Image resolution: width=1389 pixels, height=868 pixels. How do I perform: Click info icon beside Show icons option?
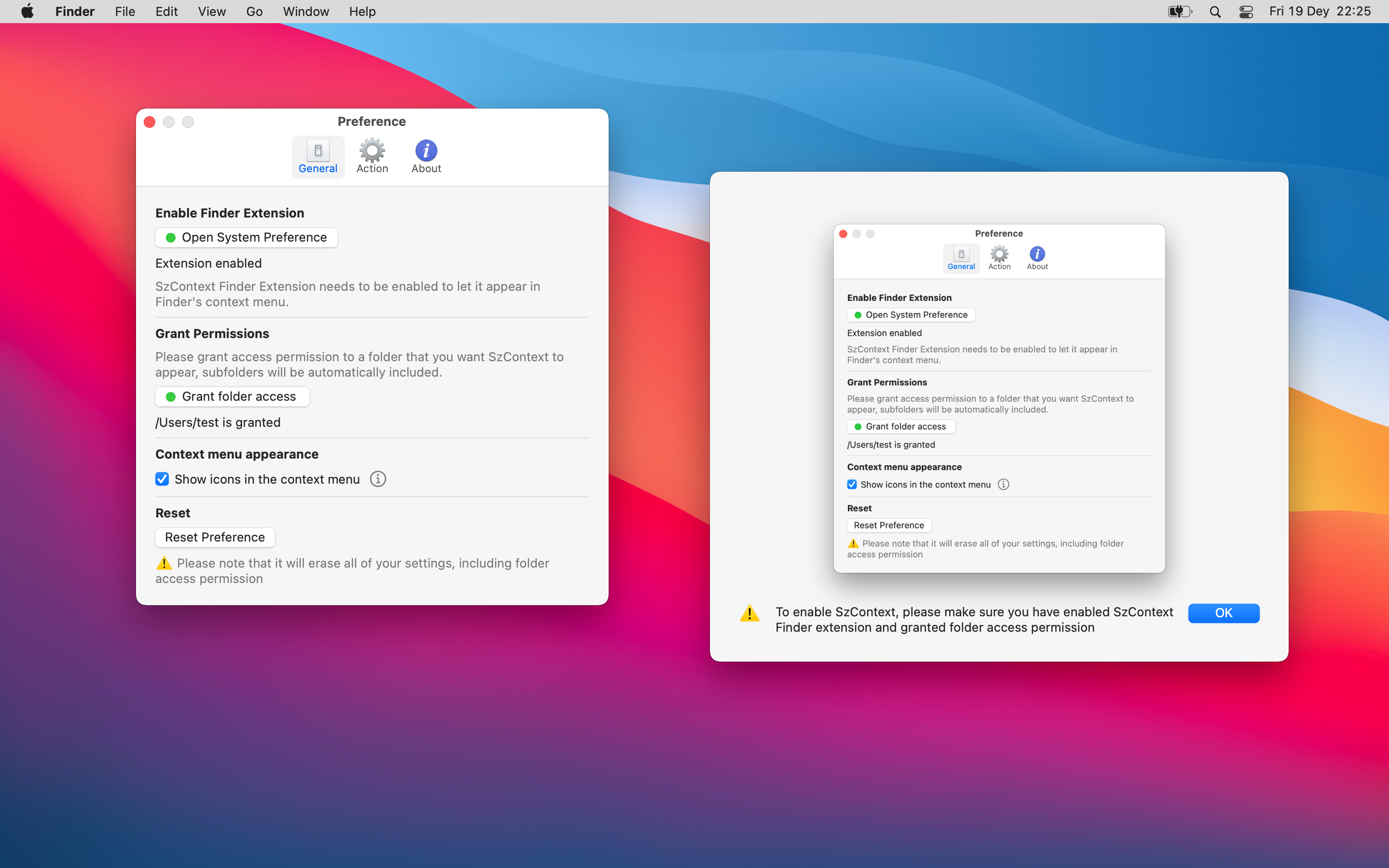[x=378, y=479]
